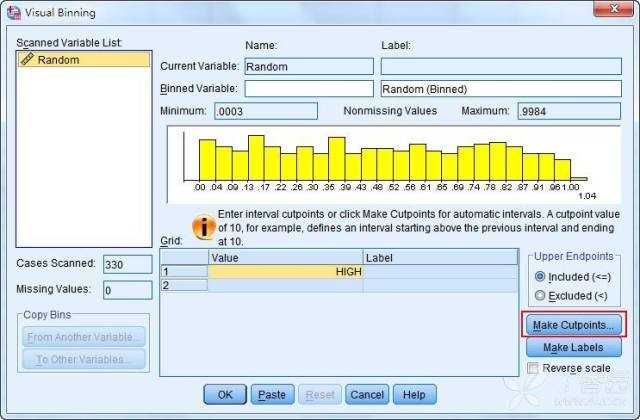
Task: Click the Make Labels button
Action: tap(574, 347)
